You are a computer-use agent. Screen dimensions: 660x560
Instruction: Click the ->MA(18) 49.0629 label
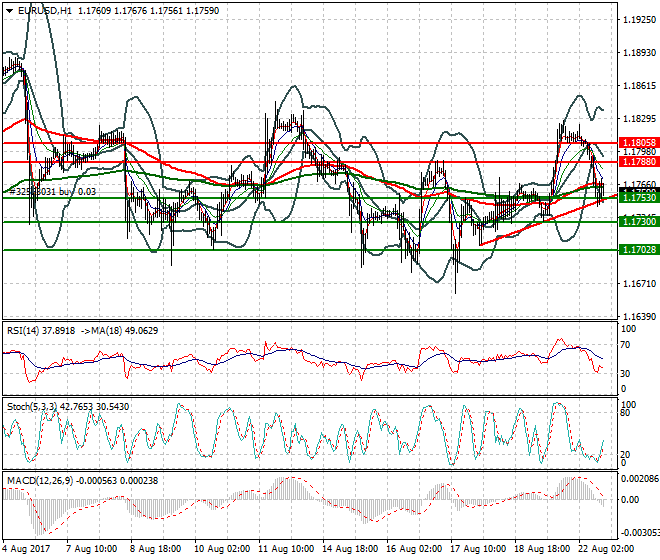(120, 331)
